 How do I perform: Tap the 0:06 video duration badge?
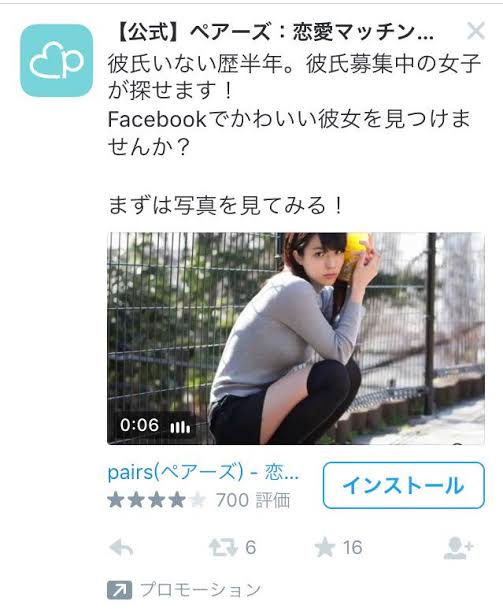tap(139, 425)
